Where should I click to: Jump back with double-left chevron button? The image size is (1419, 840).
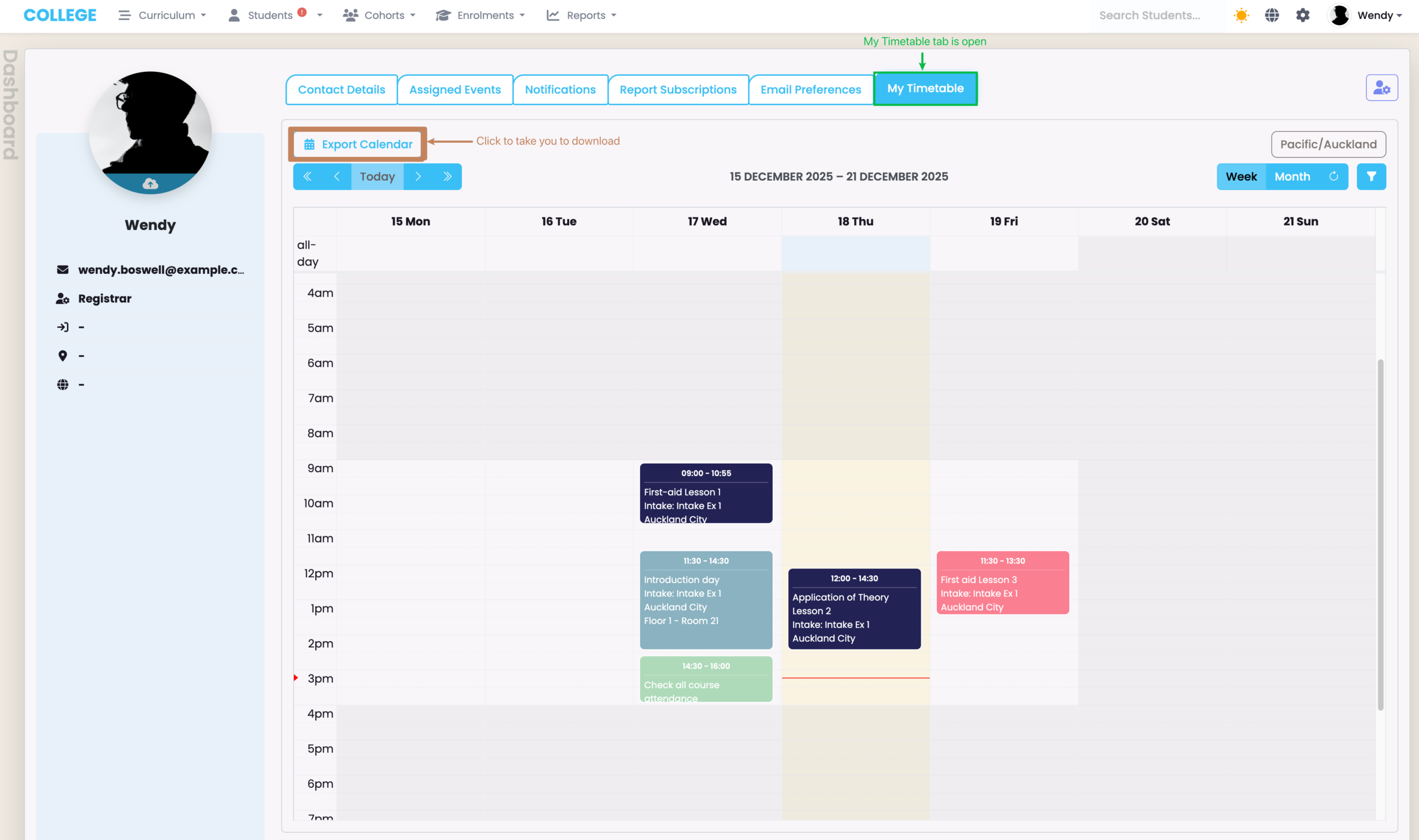click(x=308, y=177)
